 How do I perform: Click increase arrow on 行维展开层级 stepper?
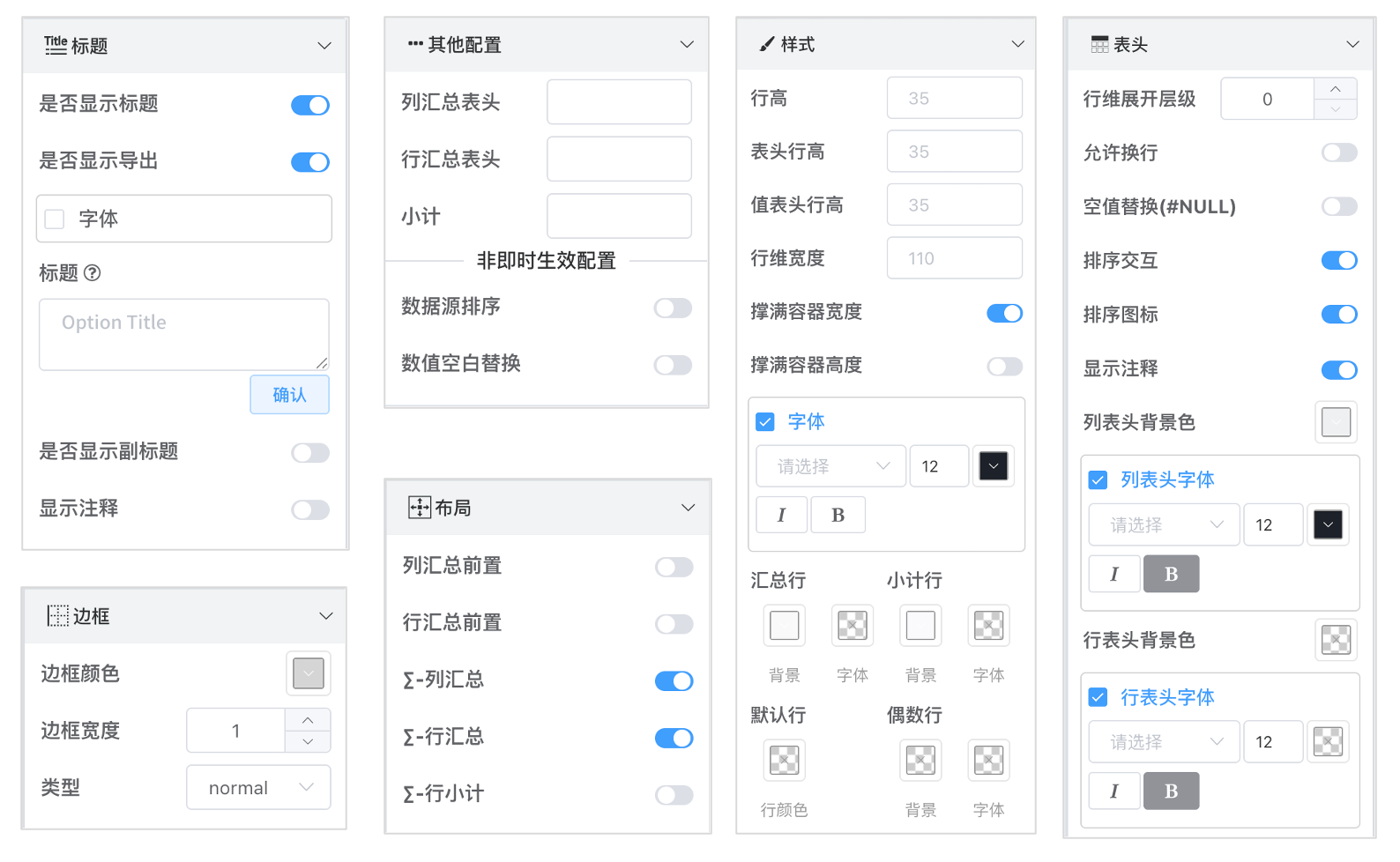coord(1335,89)
